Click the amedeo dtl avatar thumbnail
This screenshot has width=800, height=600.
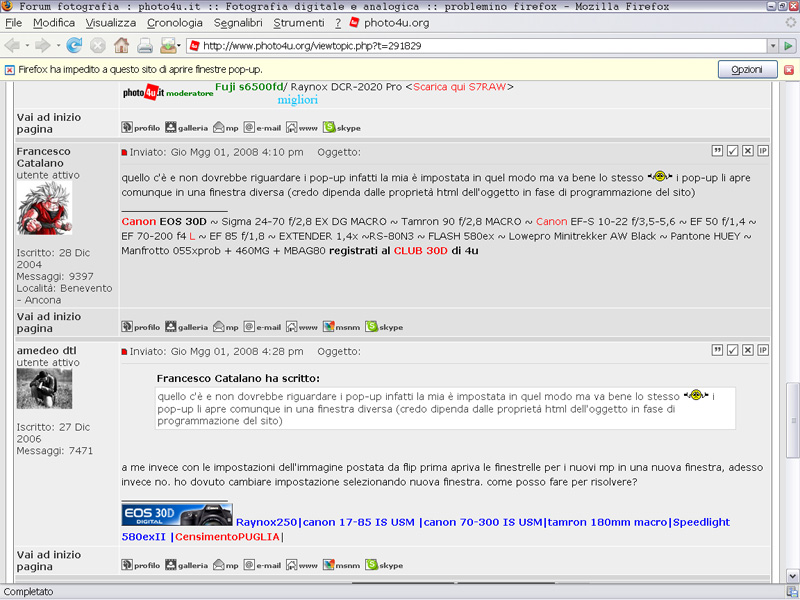coord(44,389)
